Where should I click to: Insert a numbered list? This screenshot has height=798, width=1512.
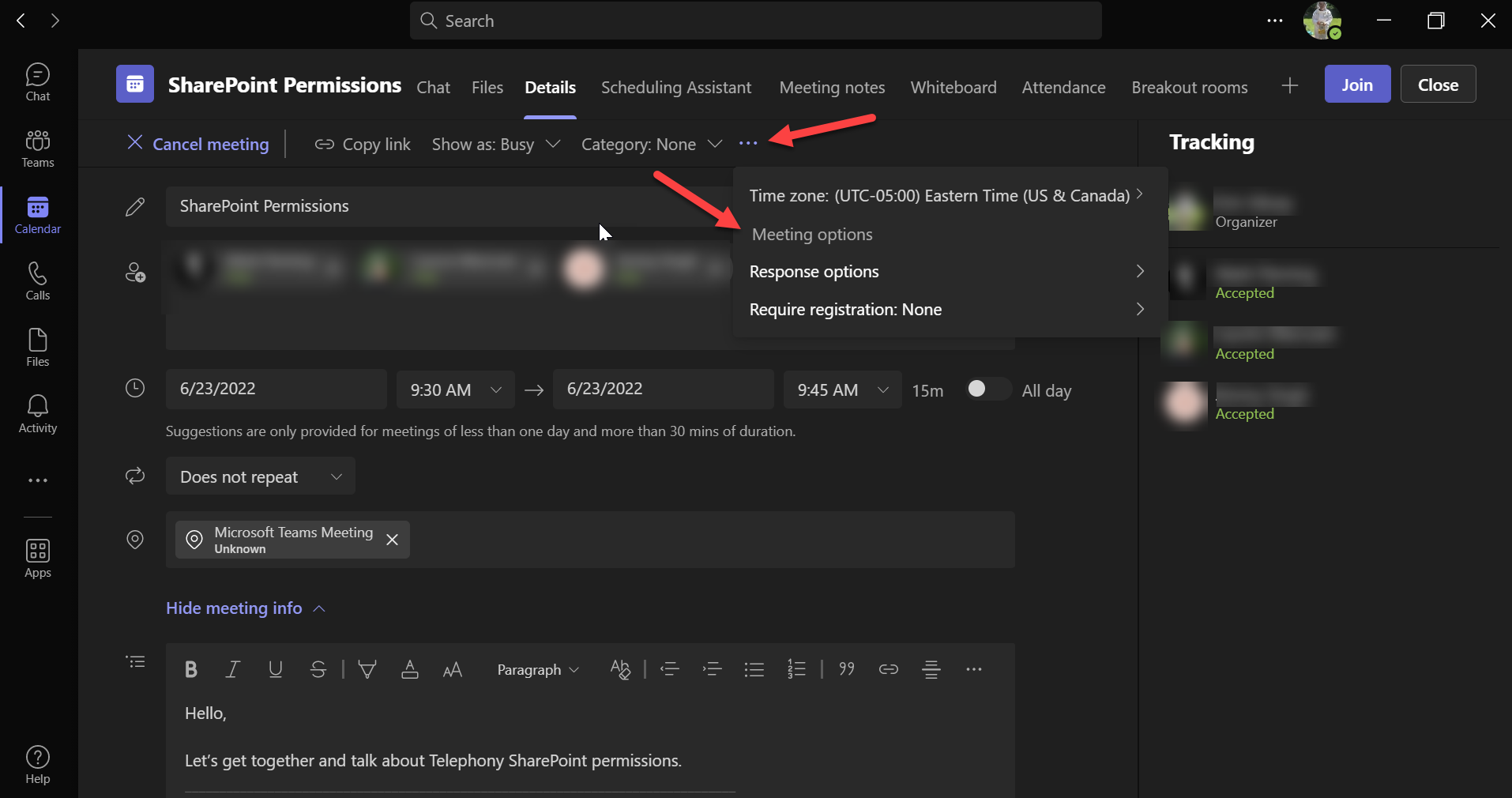click(796, 670)
